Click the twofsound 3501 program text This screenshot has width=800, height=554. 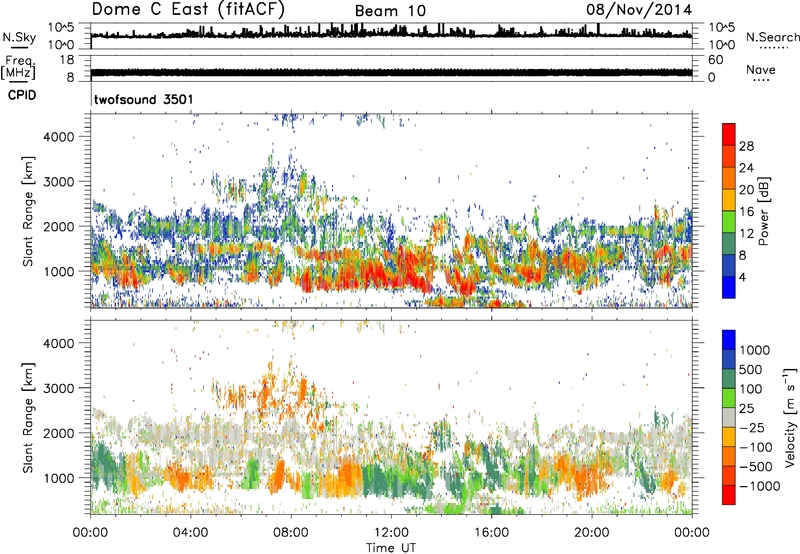tap(144, 99)
